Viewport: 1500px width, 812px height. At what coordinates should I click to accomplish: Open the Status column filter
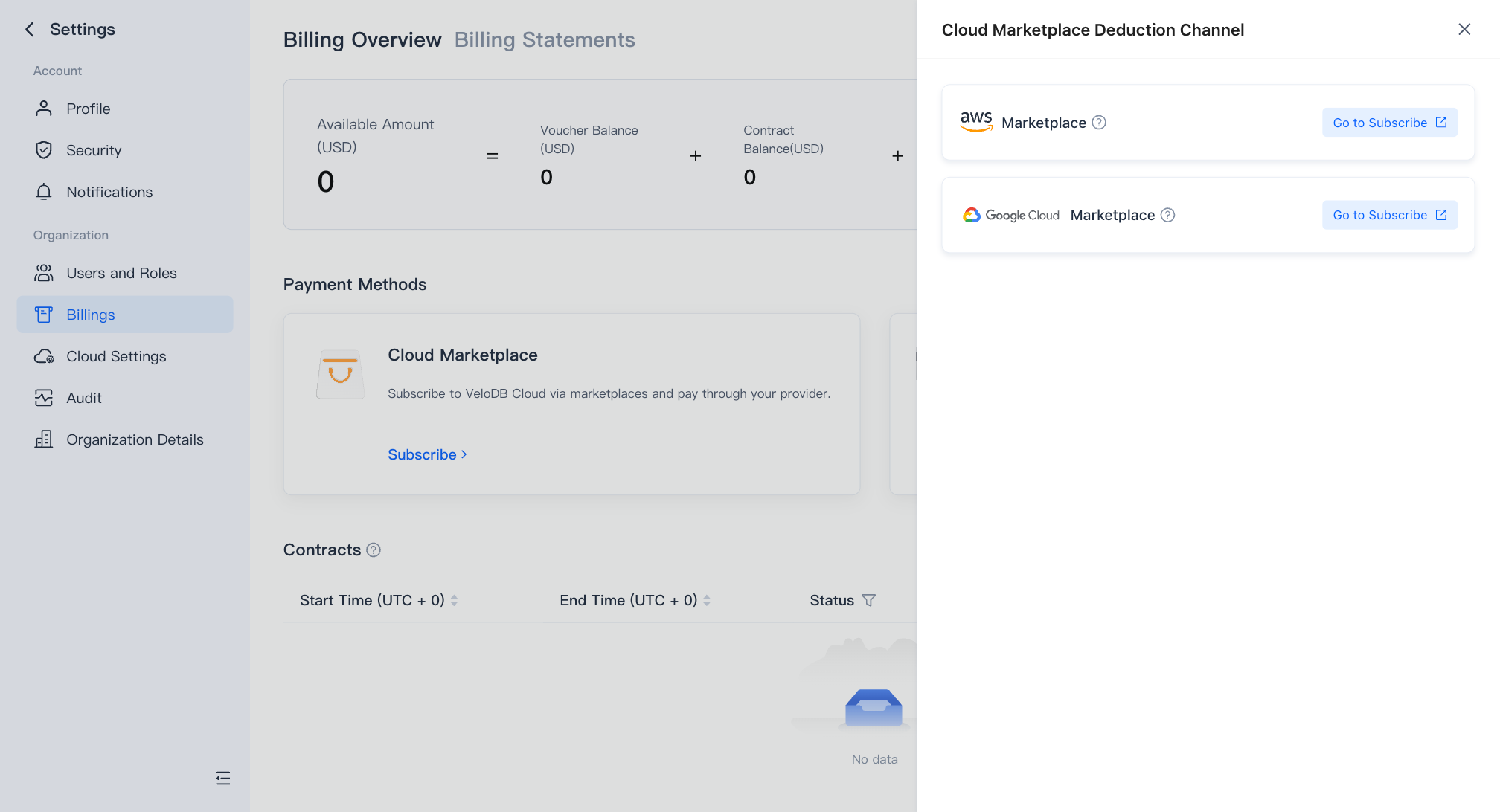pos(869,600)
